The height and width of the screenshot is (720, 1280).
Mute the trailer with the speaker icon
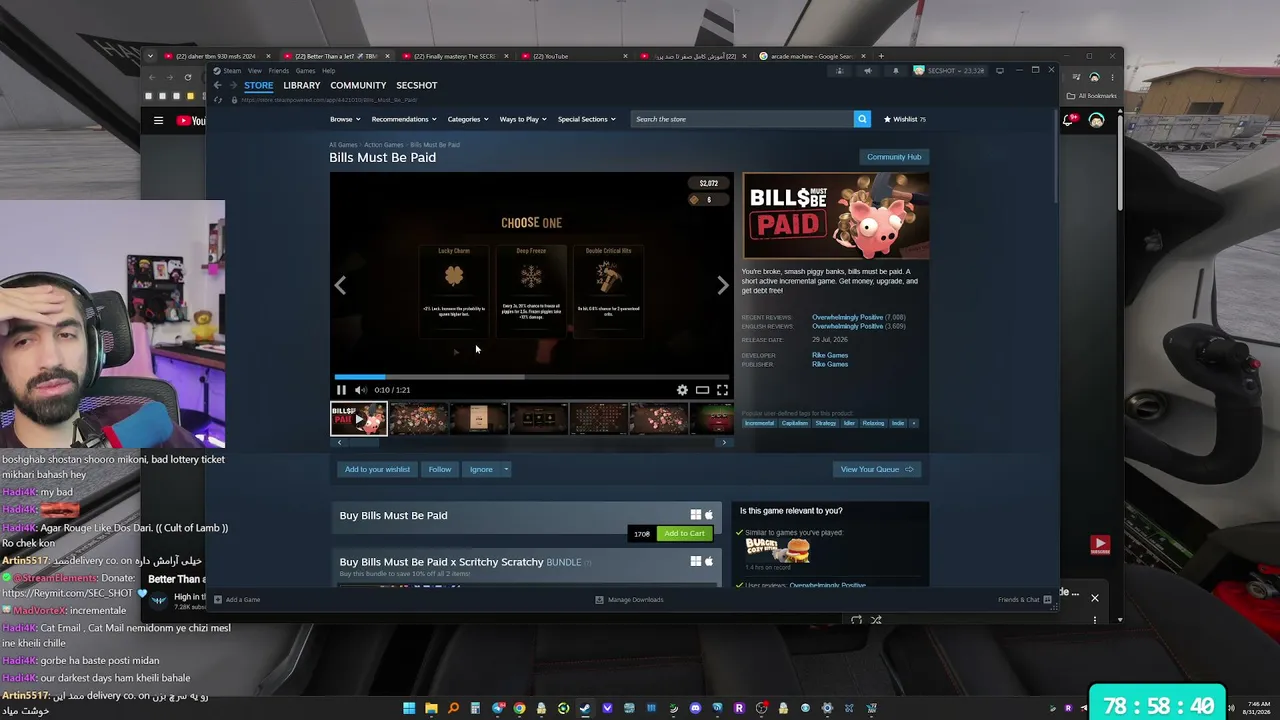point(361,390)
